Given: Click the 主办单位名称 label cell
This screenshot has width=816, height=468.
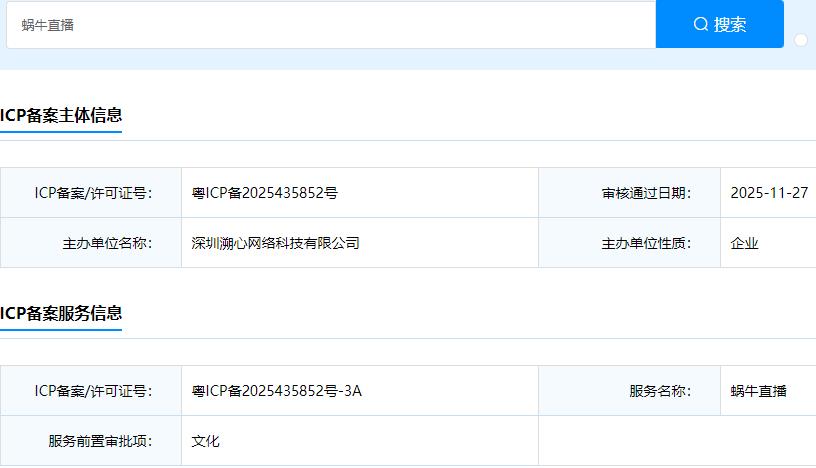Looking at the screenshot, I should point(107,243).
